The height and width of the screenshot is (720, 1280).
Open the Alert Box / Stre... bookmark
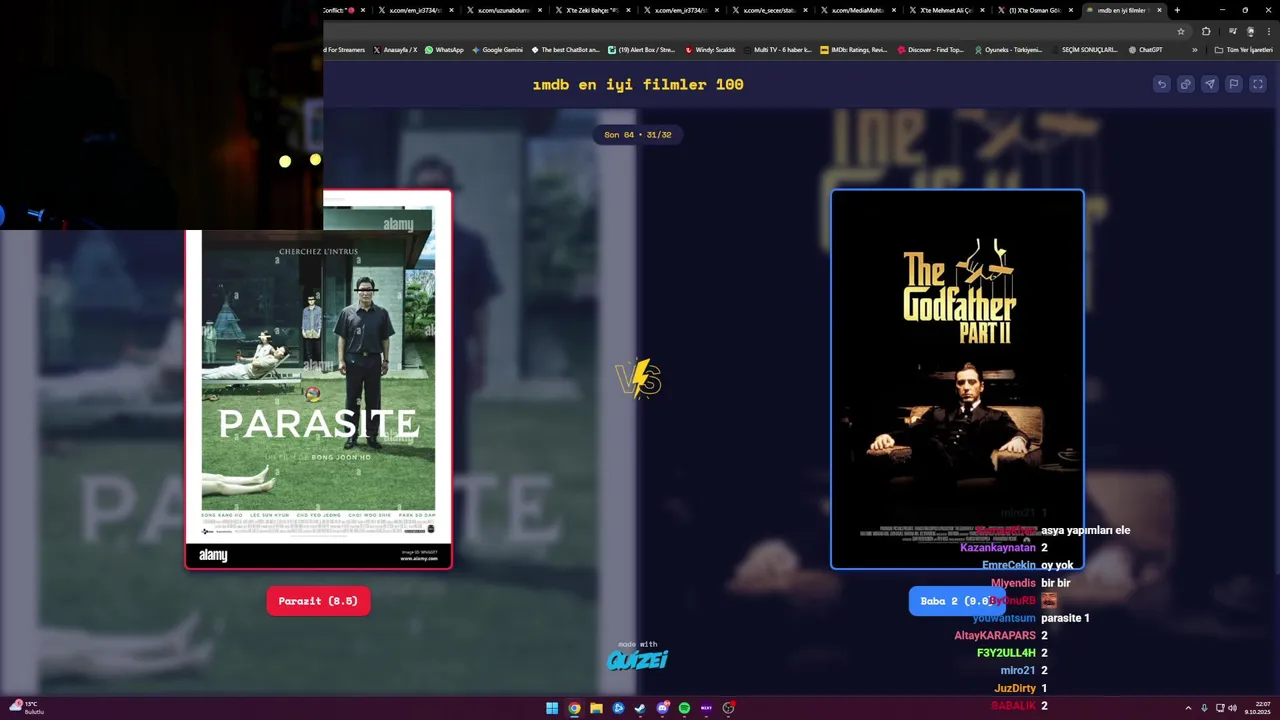pos(641,50)
